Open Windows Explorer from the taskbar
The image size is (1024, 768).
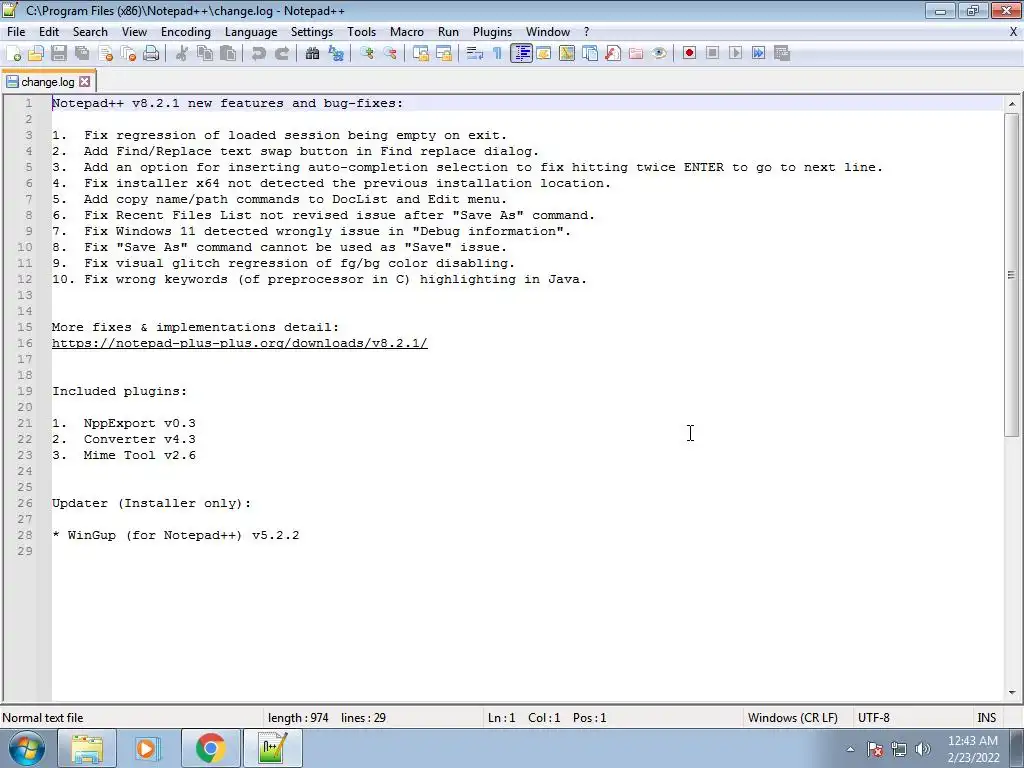tap(87, 748)
